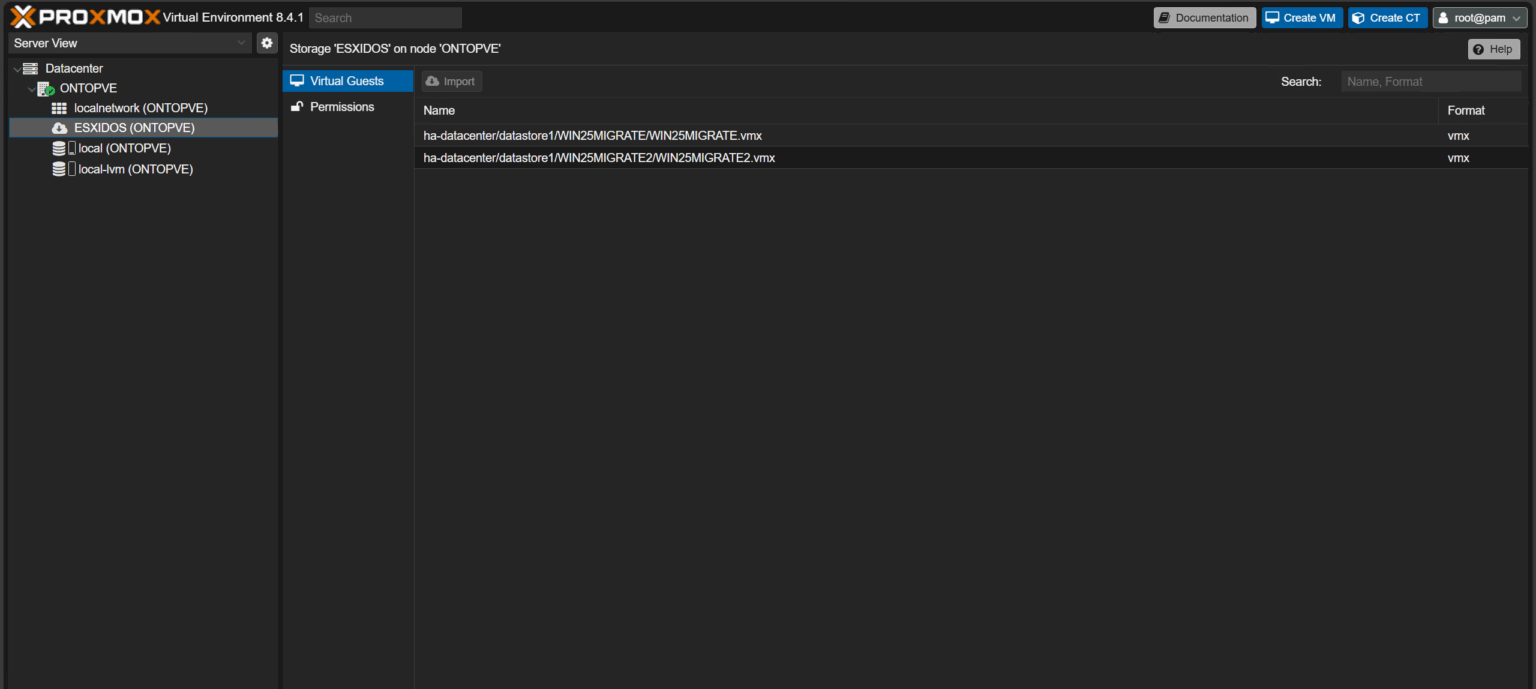The width and height of the screenshot is (1536, 689).
Task: Click the Virtual Guests monitor icon
Action: click(x=297, y=81)
